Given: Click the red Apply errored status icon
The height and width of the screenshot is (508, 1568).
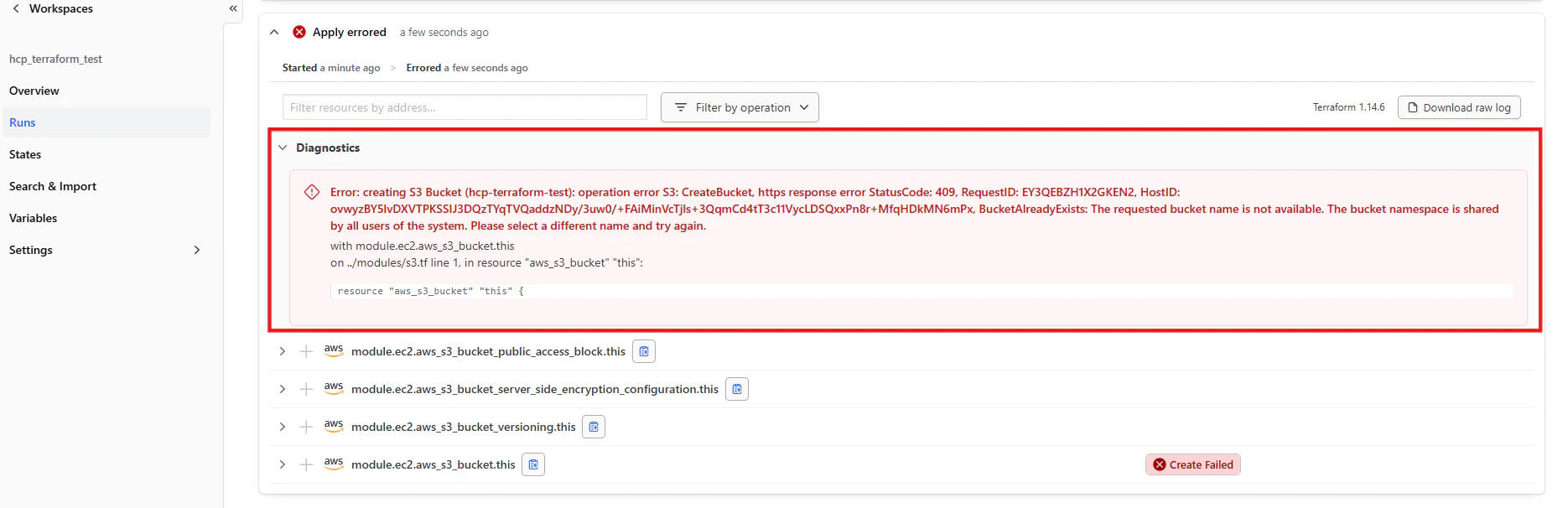Looking at the screenshot, I should pos(299,32).
